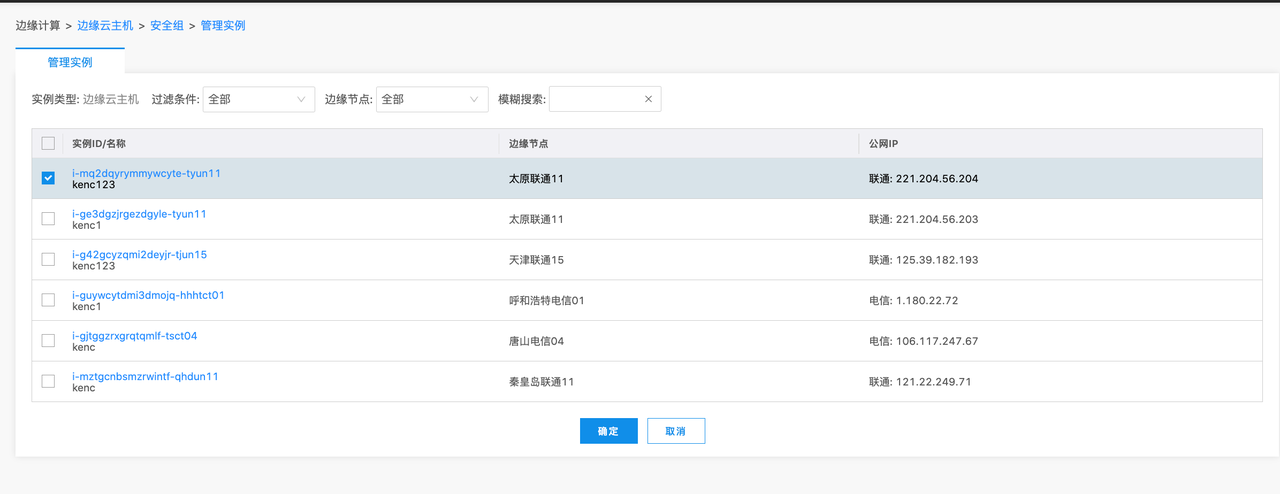Open instance link i-mq2dqyrymmywcyte-tyun11
1280x494 pixels.
pyautogui.click(x=146, y=173)
